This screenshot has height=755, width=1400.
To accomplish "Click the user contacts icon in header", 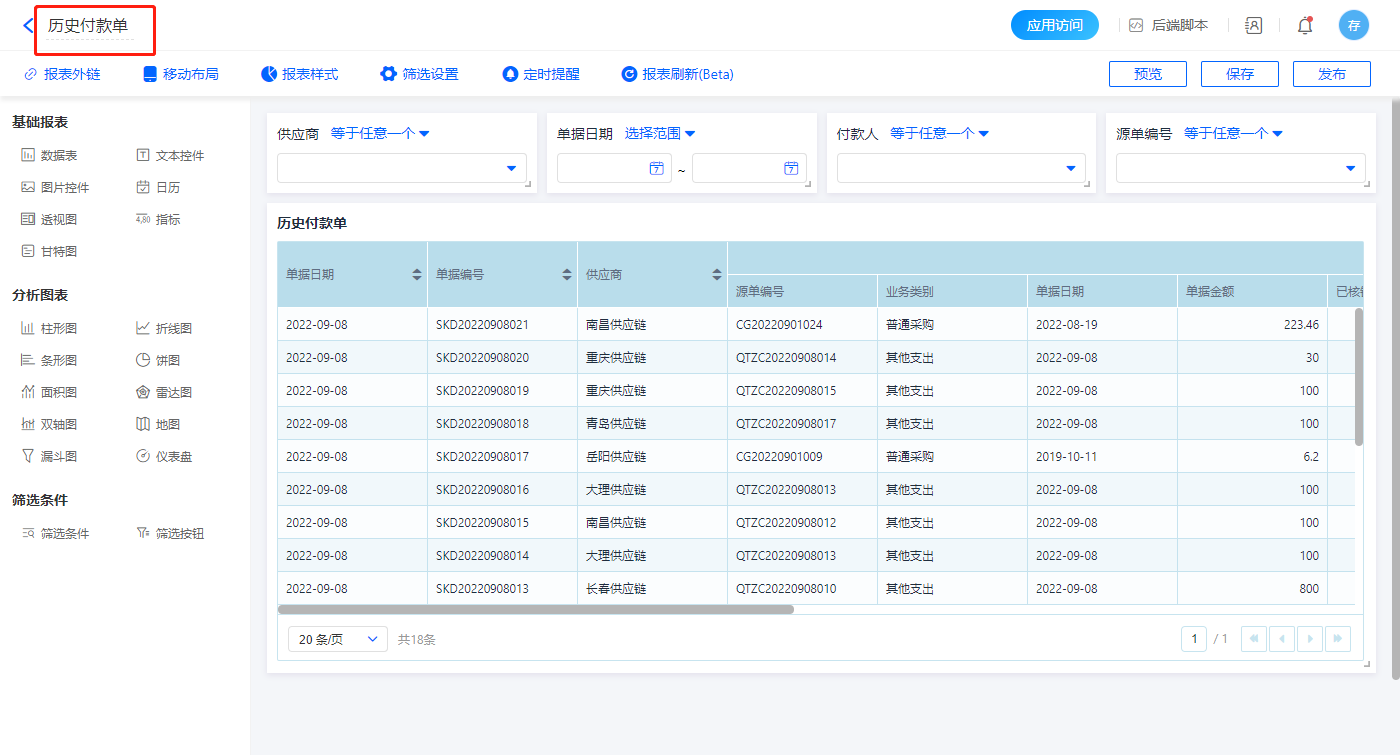I will pyautogui.click(x=1253, y=26).
